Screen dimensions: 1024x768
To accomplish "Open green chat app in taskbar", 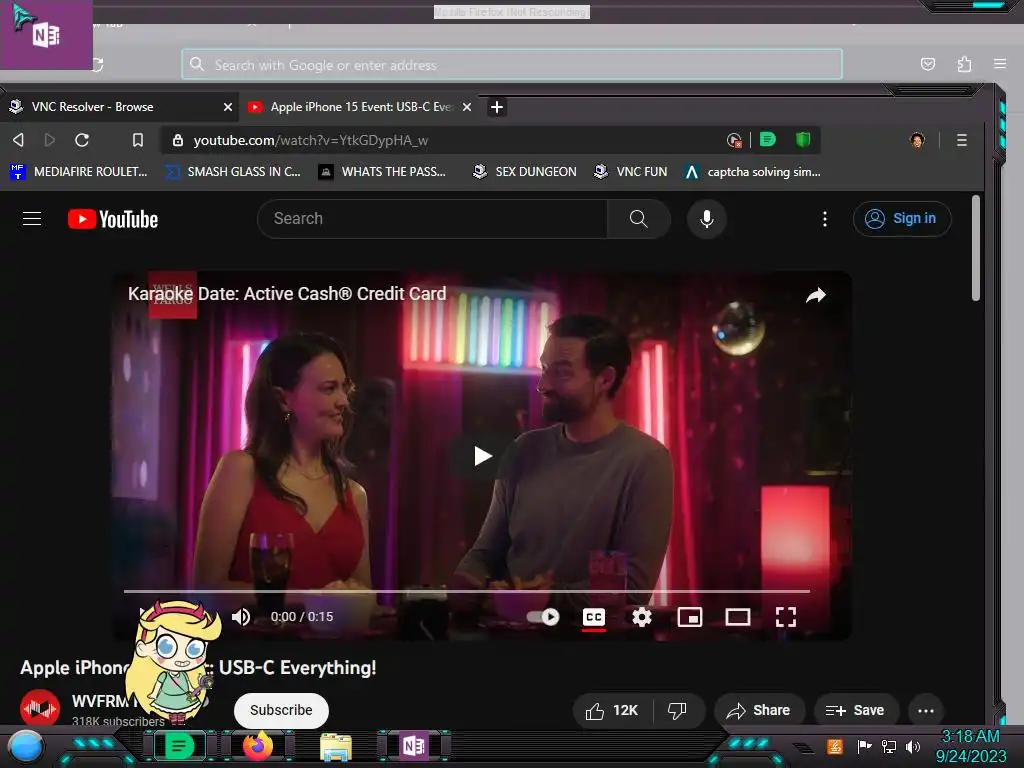I will [179, 746].
